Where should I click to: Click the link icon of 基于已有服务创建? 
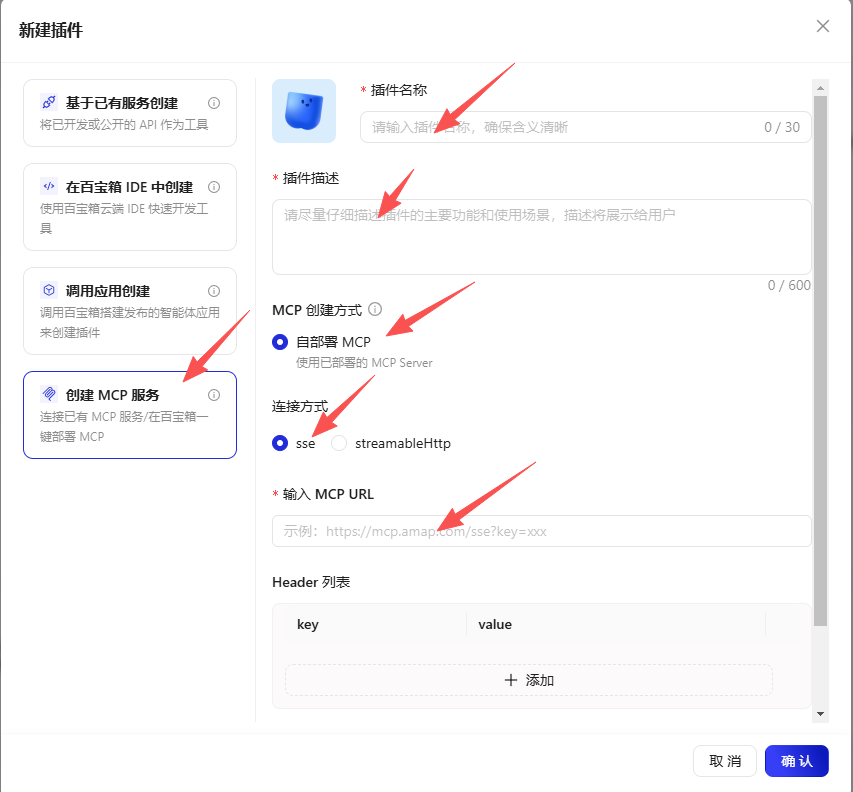(x=49, y=102)
